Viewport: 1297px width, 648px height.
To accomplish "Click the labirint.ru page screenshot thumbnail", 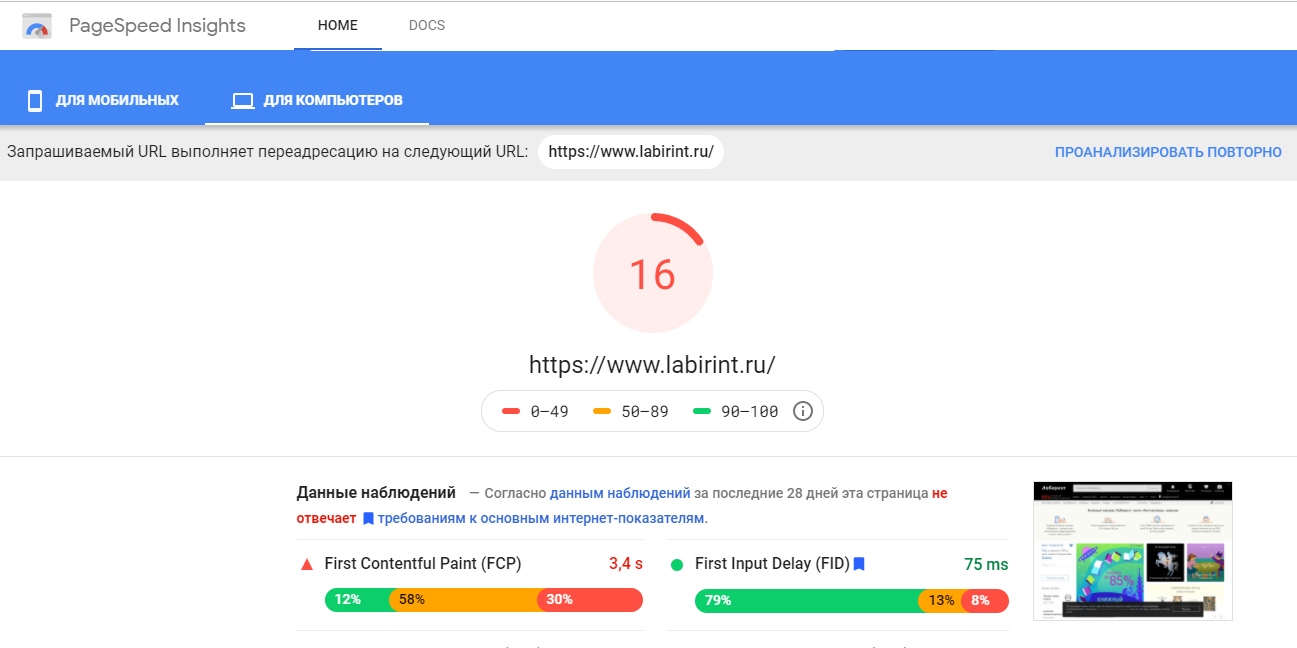I will click(x=1132, y=551).
